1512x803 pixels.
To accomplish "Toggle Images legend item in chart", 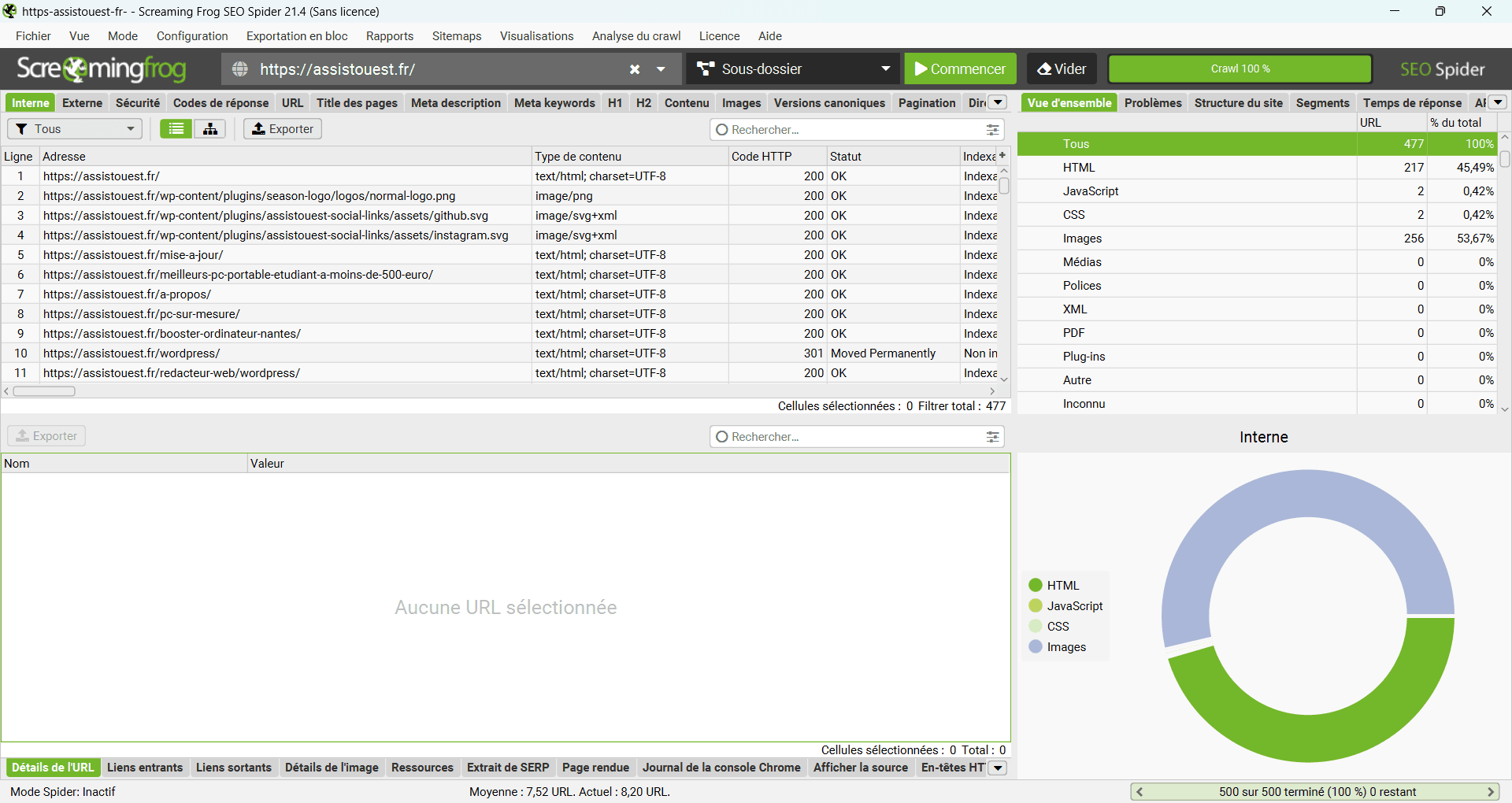I will coord(1058,647).
